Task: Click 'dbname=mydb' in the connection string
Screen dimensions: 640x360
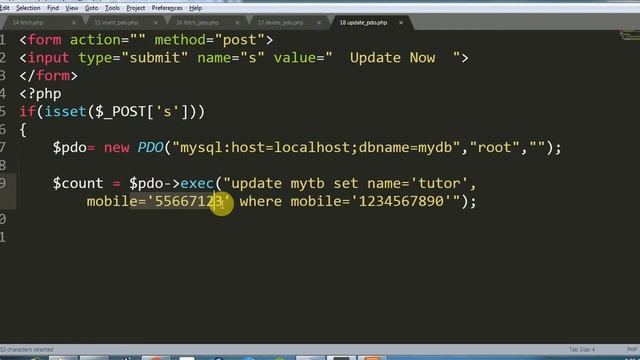Action: coord(405,148)
